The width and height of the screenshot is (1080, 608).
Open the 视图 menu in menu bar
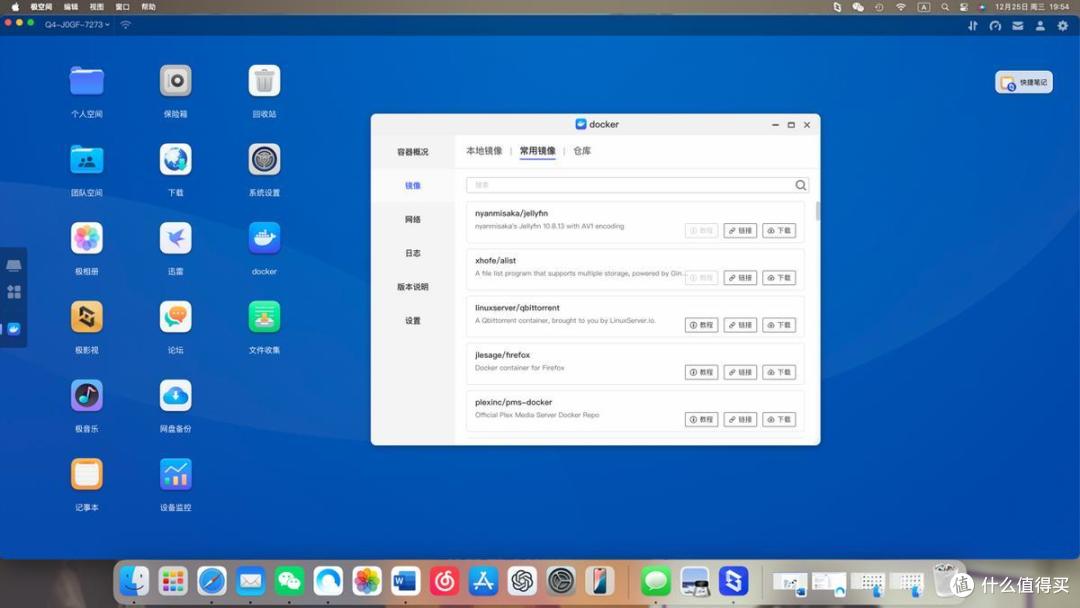96,7
